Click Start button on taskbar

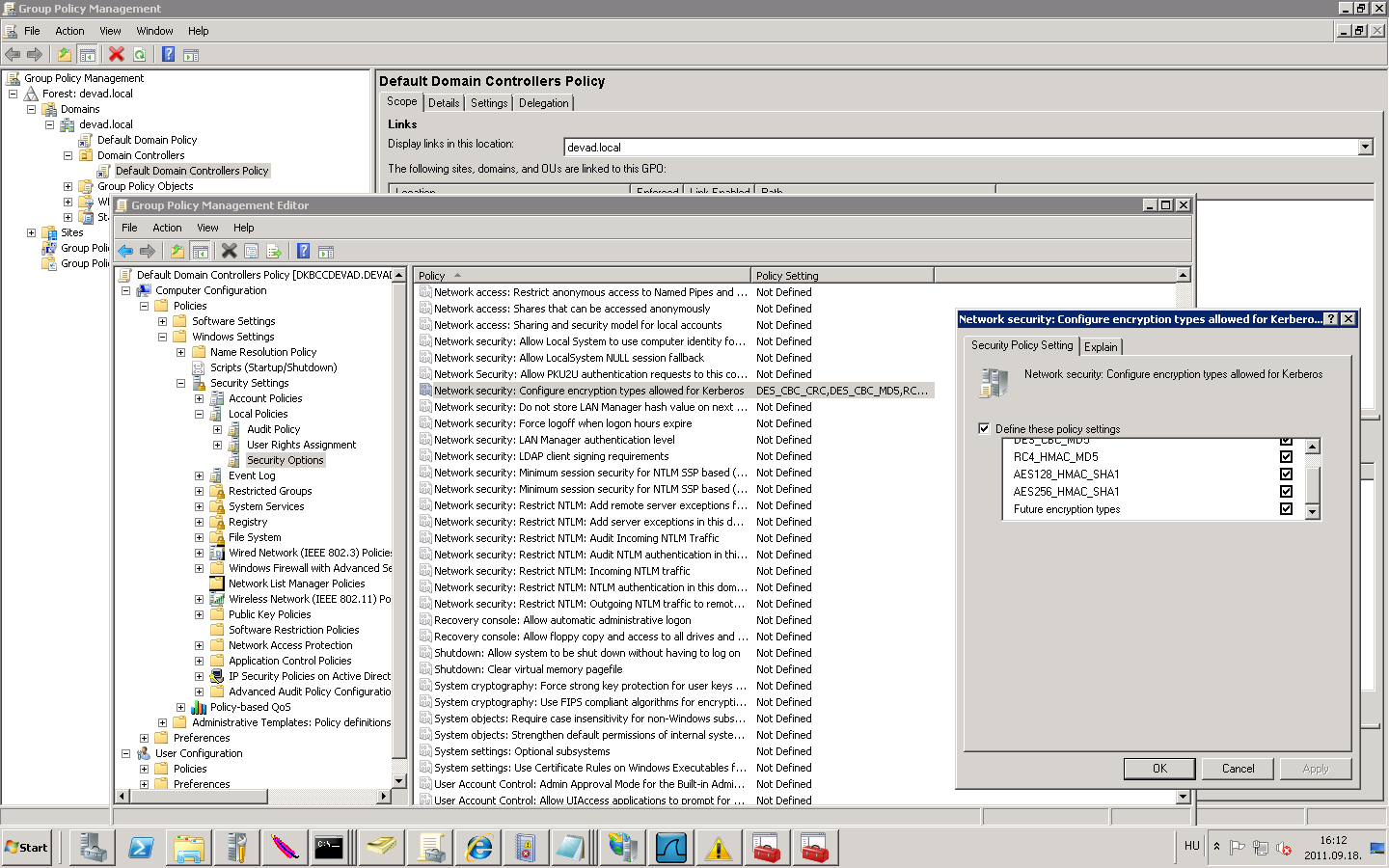[27, 848]
